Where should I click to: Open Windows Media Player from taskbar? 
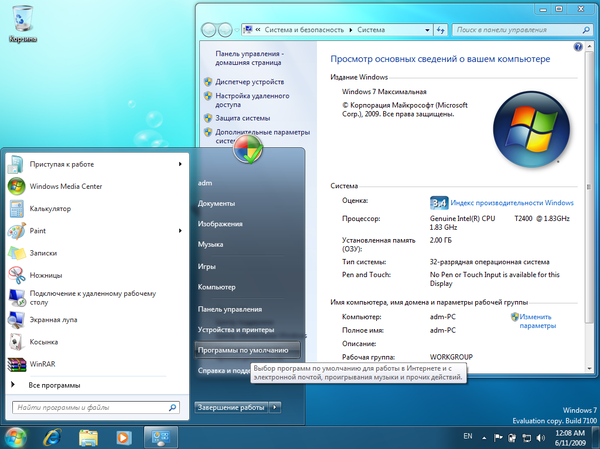tap(124, 437)
